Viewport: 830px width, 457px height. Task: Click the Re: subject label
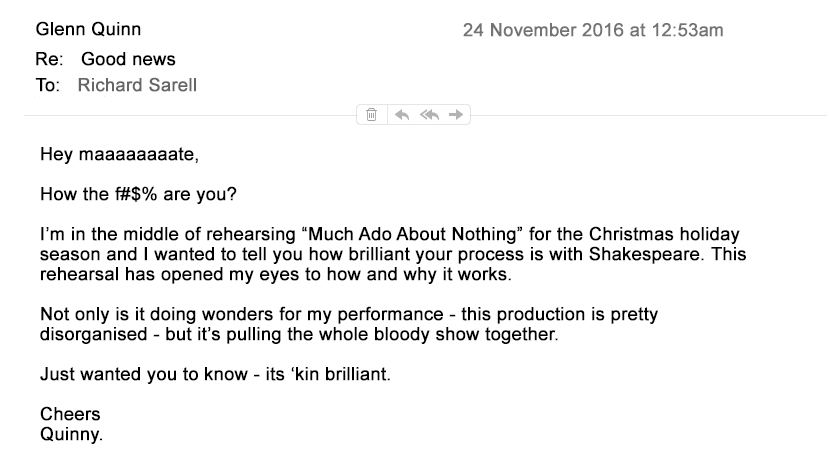click(x=49, y=59)
